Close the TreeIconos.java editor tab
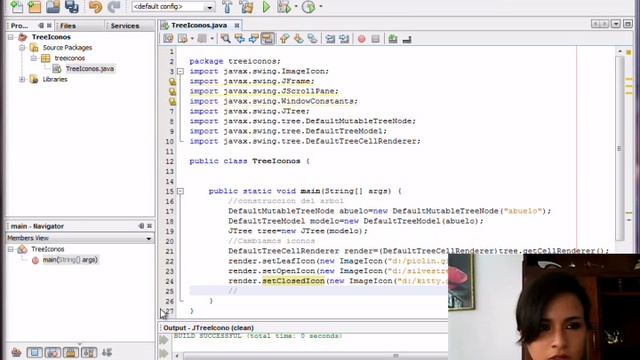 (237, 25)
